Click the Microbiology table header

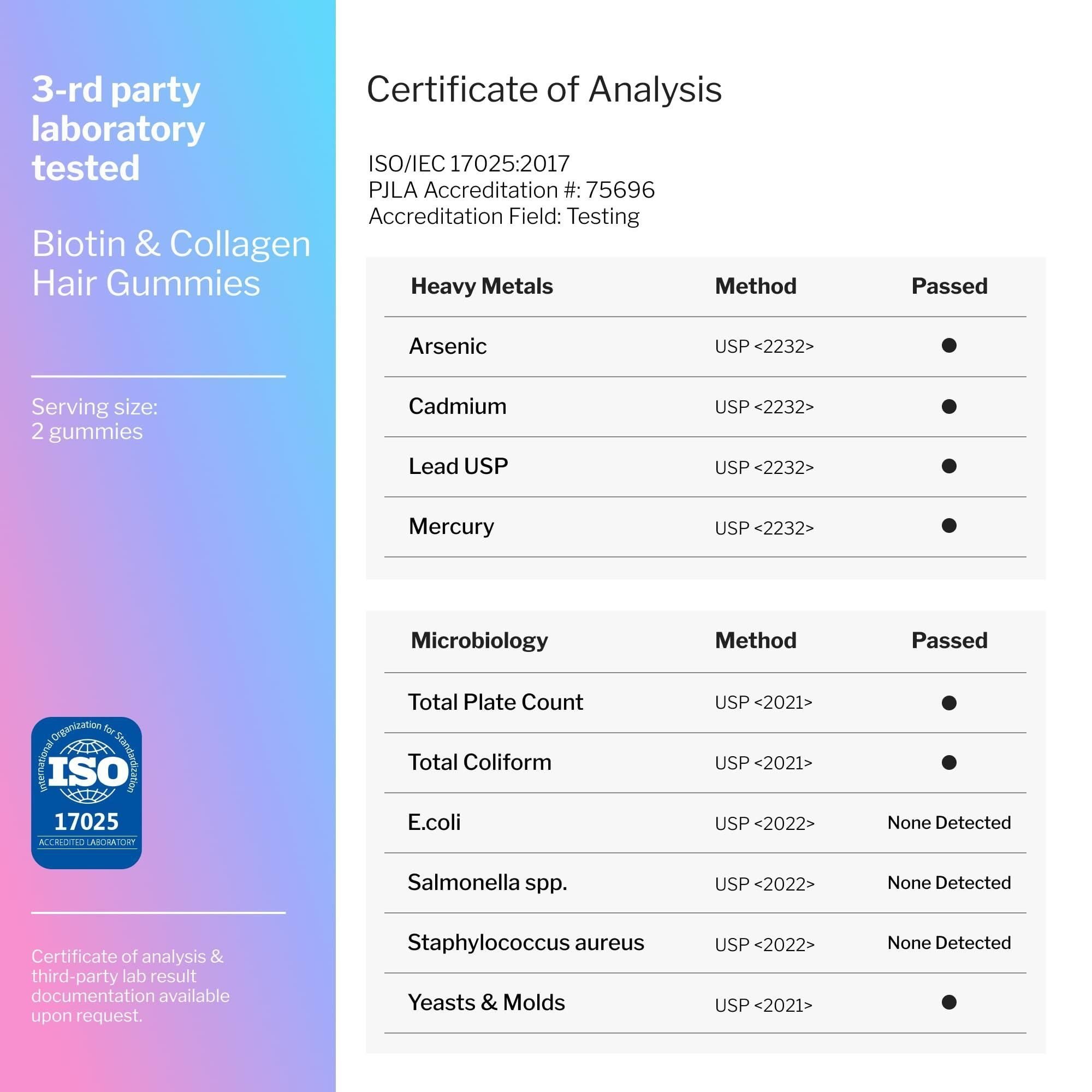(x=479, y=640)
